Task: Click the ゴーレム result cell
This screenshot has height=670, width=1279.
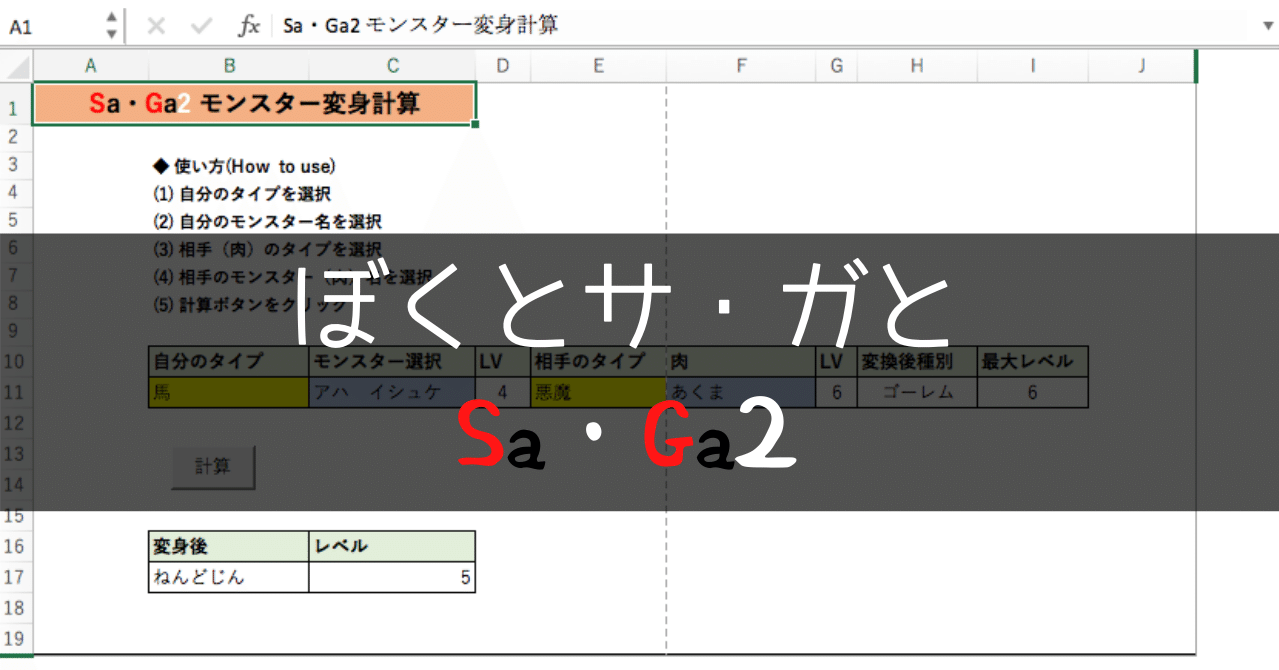Action: pos(917,393)
